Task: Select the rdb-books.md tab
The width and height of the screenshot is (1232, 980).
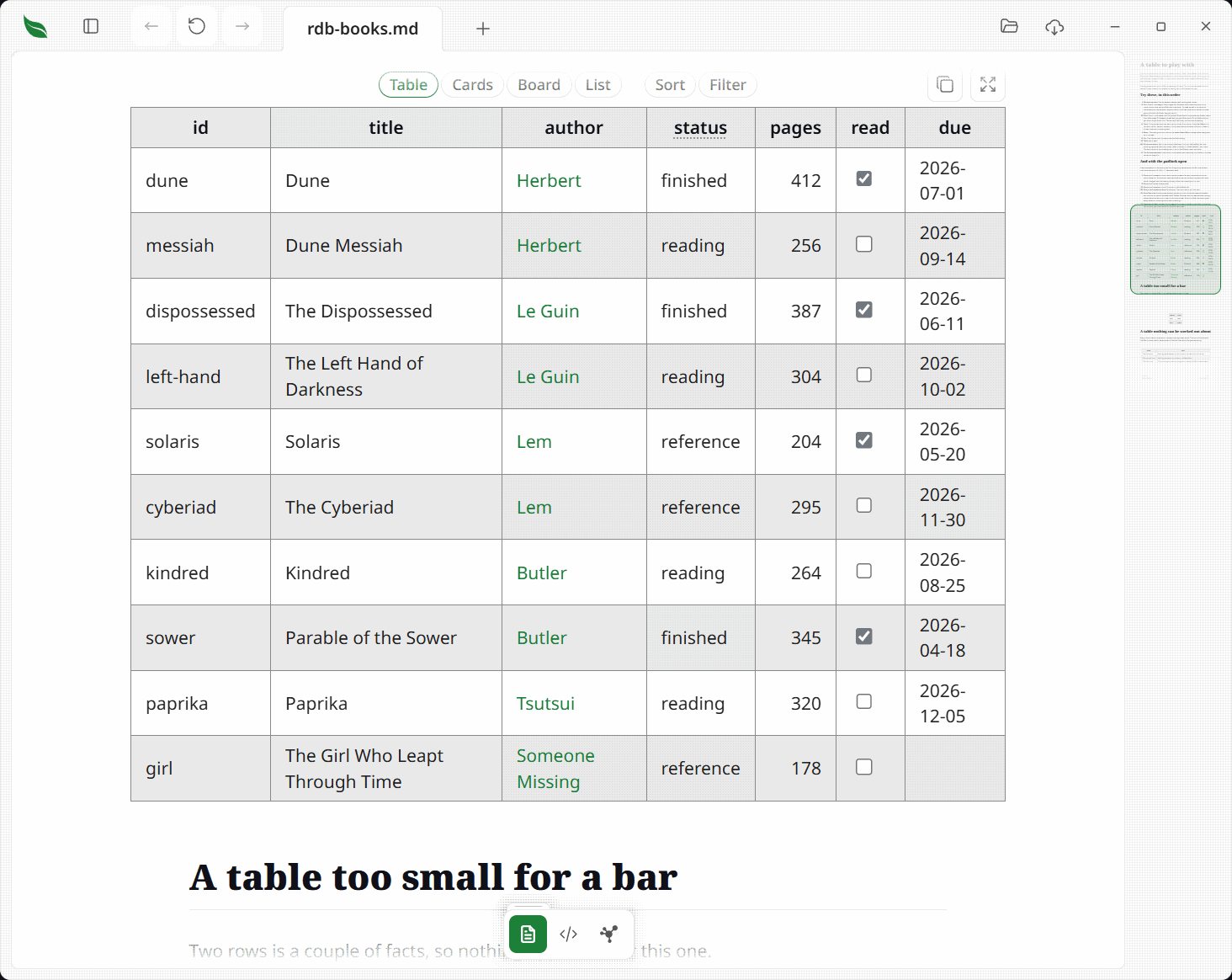Action: click(x=363, y=29)
